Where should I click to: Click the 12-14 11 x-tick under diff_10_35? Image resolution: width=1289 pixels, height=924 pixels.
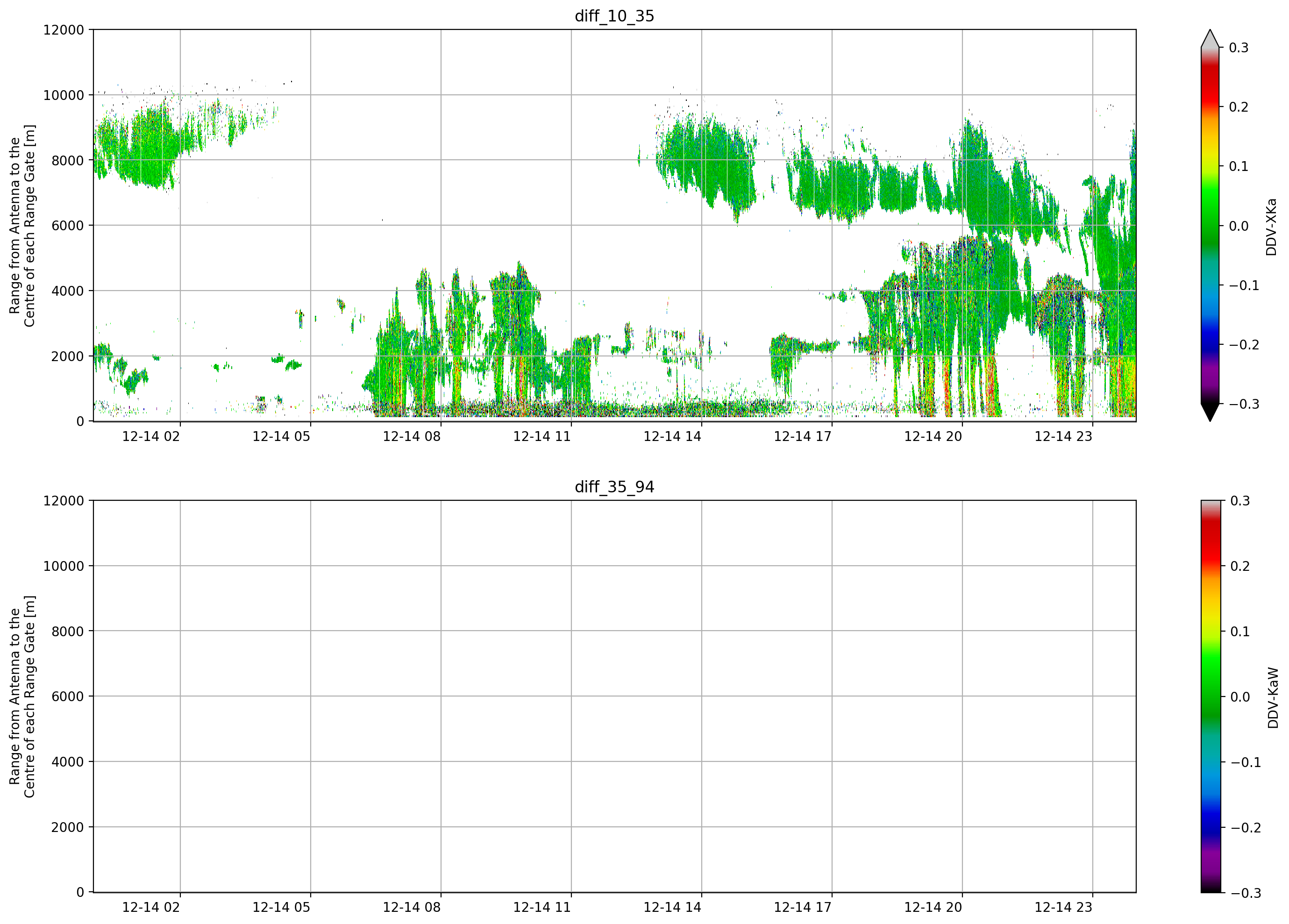[x=542, y=436]
